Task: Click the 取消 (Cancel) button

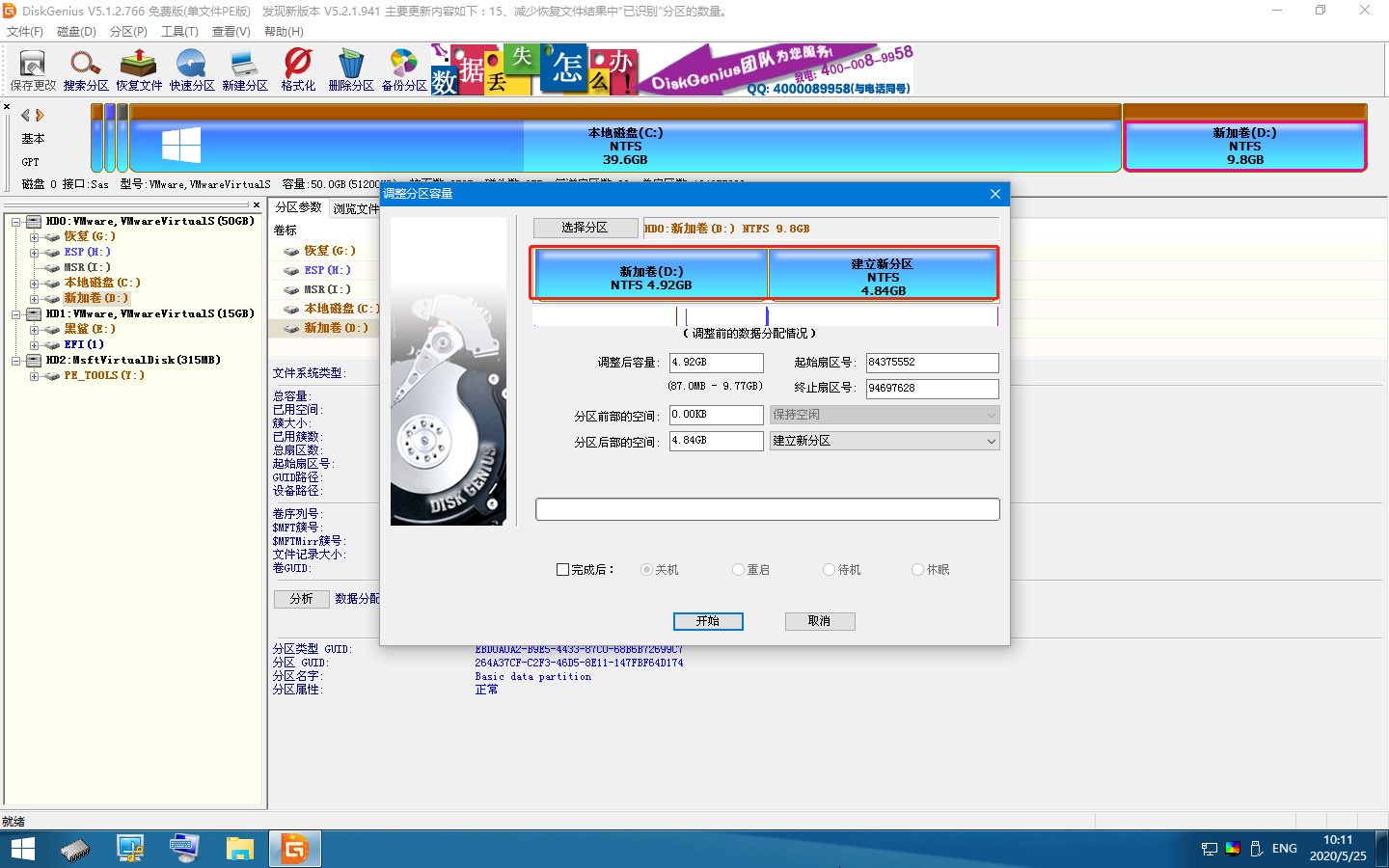Action: [x=820, y=621]
